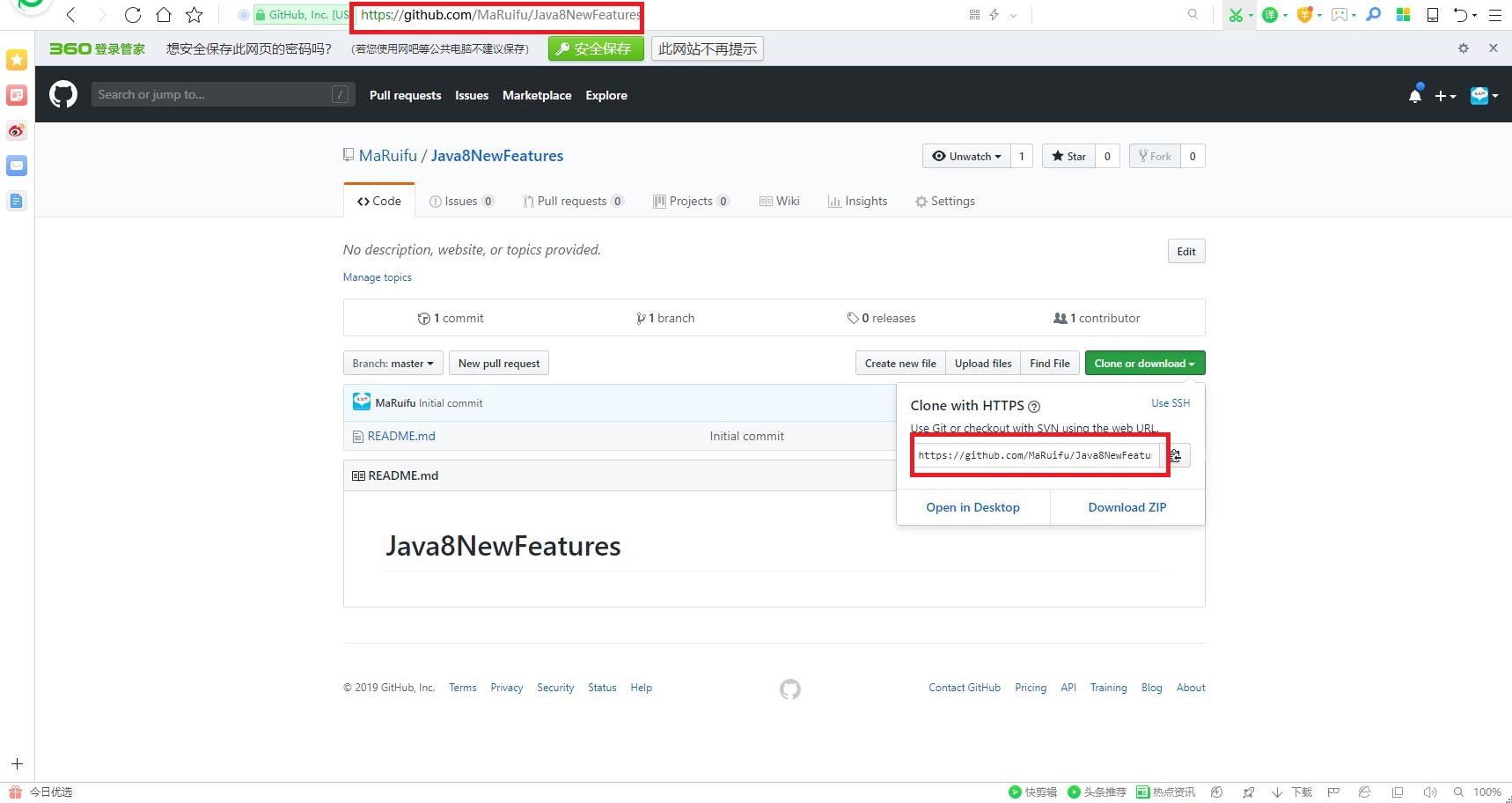Open the 1 branch link
Viewport: 1512px width, 803px height.
point(665,318)
